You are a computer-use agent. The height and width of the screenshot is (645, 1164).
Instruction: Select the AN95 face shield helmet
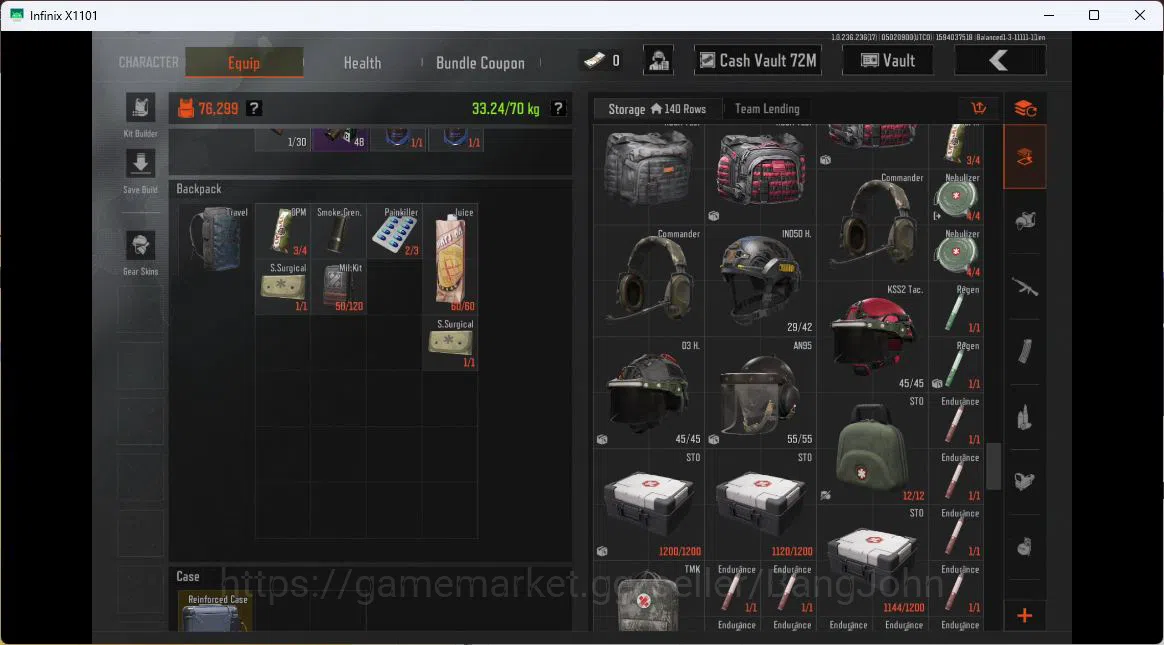[x=760, y=392]
